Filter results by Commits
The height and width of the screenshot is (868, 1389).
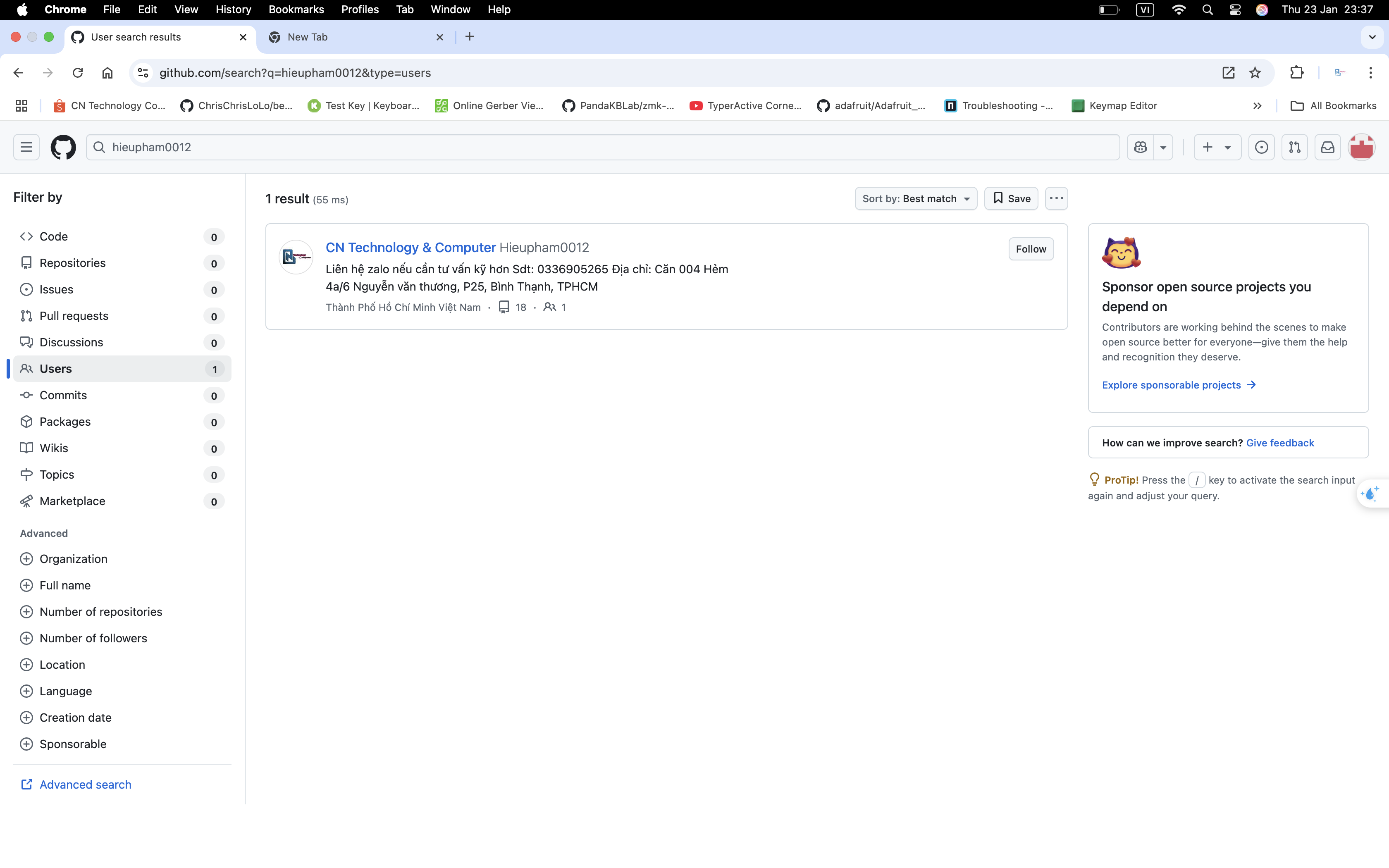[122, 395]
